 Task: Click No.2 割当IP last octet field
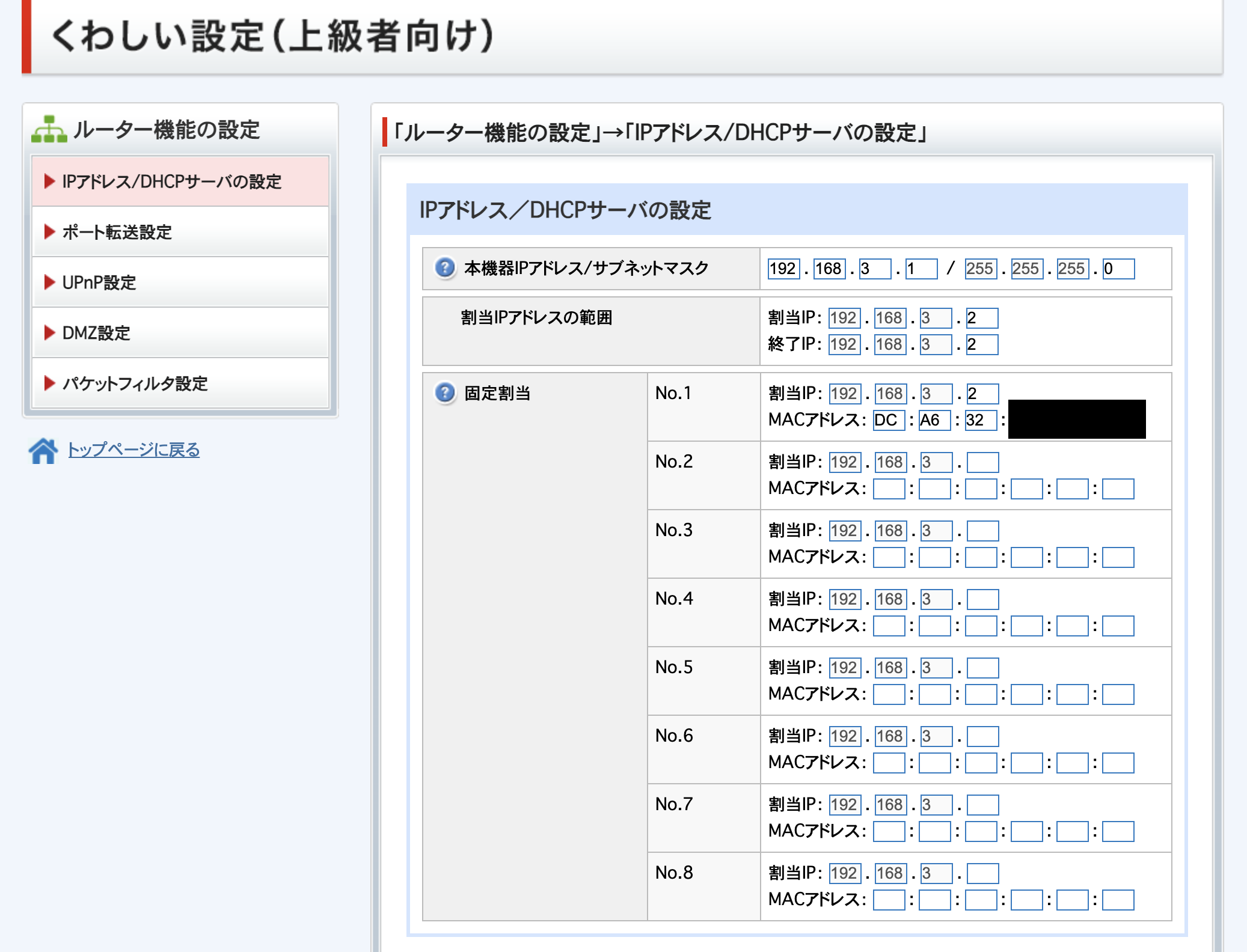click(982, 462)
